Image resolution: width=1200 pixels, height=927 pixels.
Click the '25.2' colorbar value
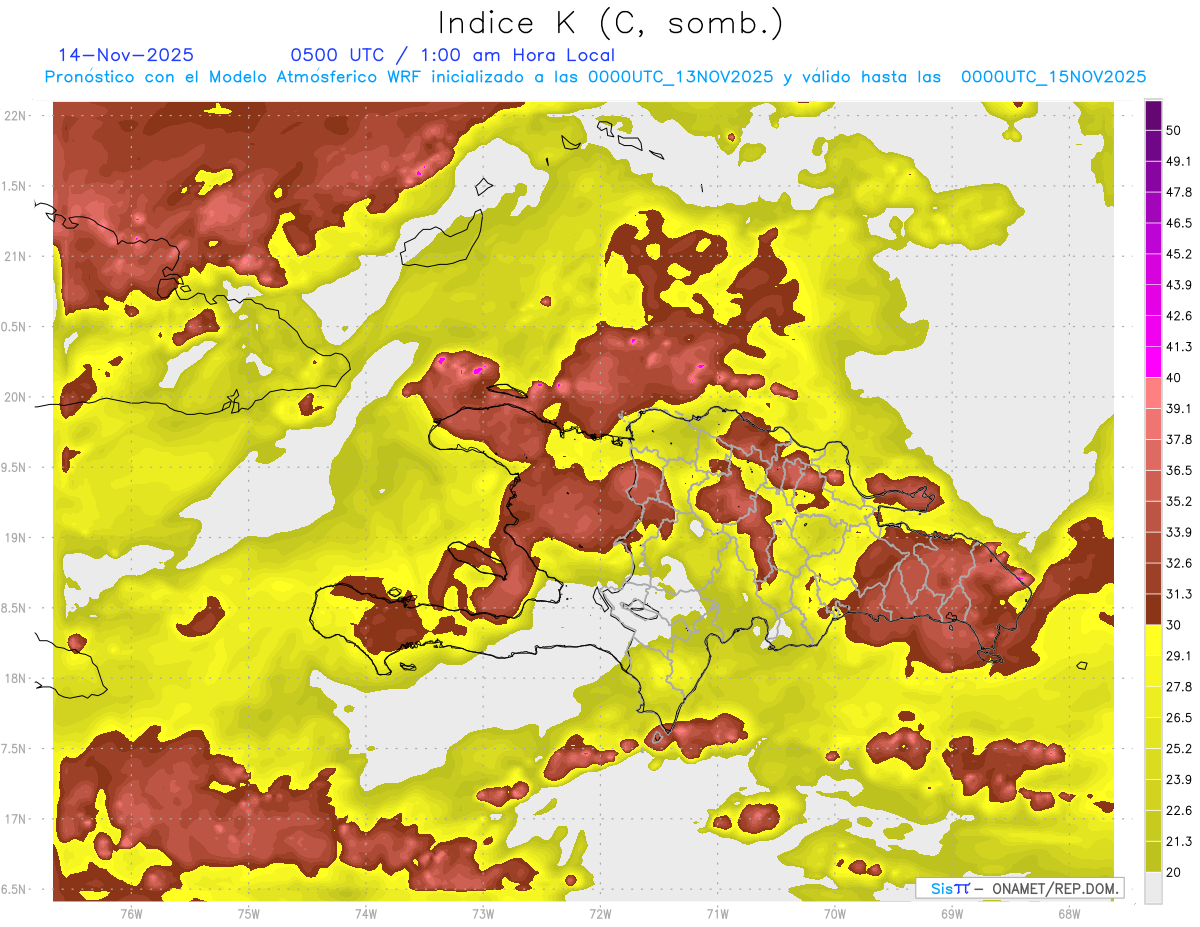(x=1179, y=749)
